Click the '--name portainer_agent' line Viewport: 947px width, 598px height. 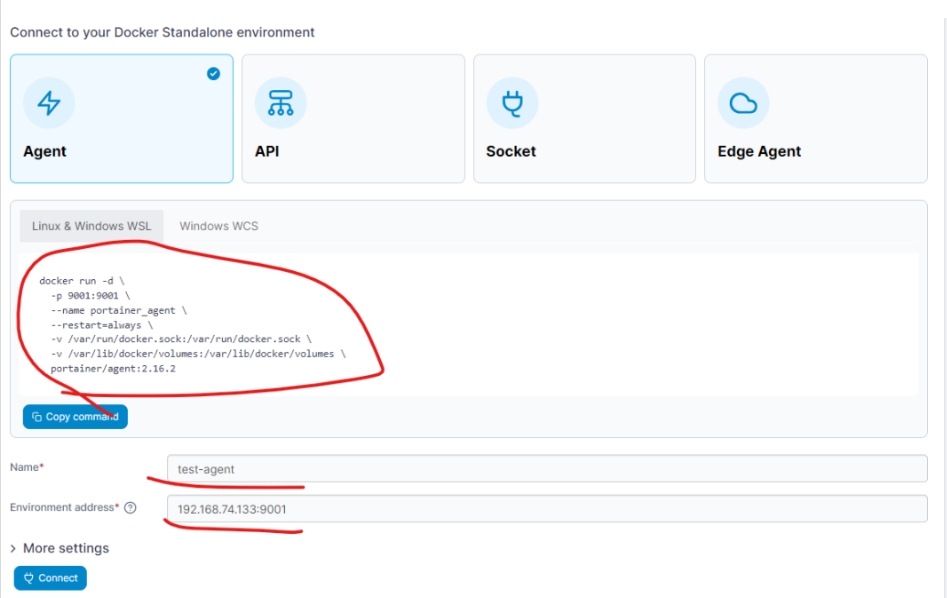(x=119, y=310)
